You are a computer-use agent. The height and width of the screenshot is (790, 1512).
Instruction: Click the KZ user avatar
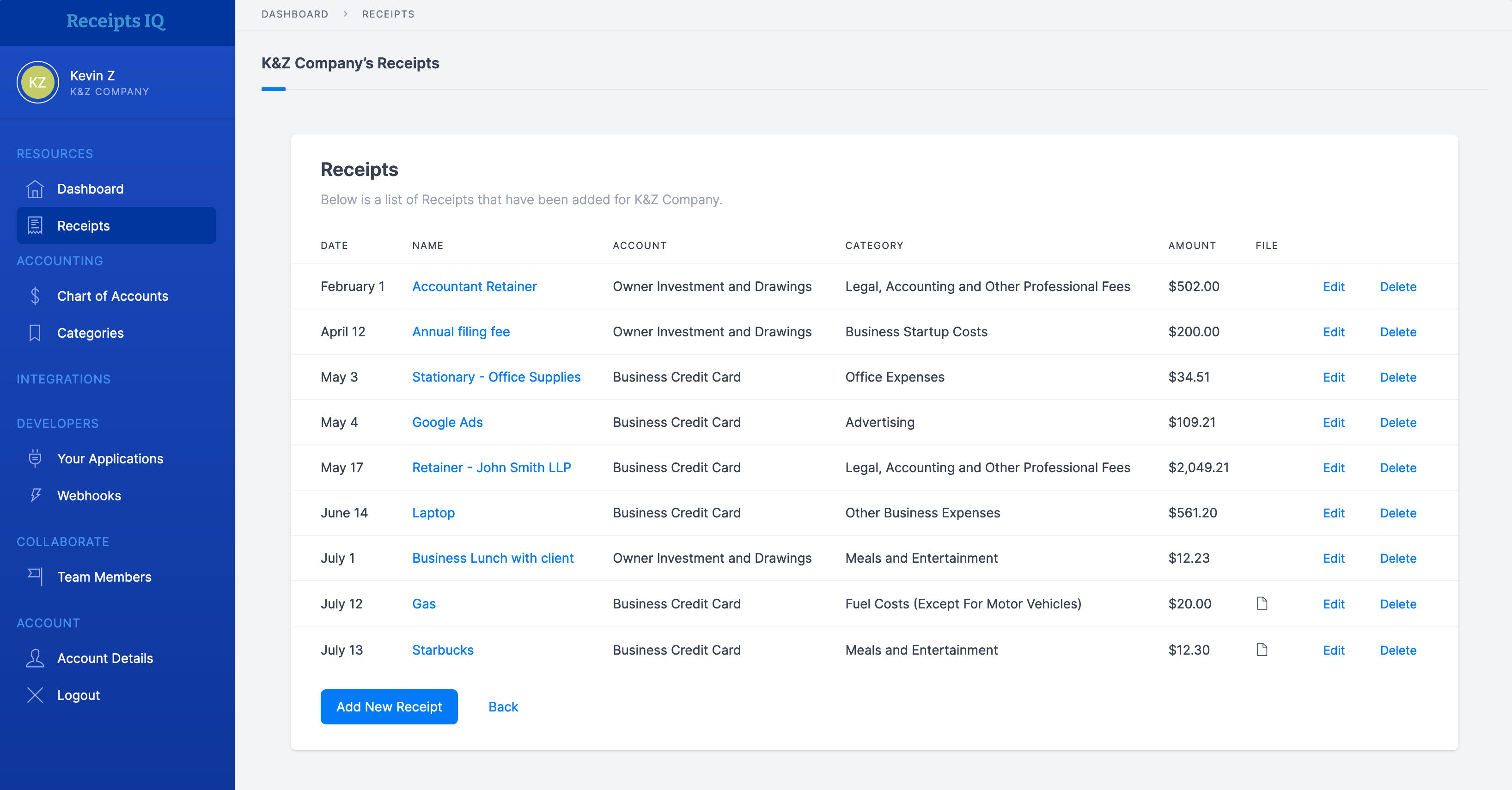(37, 82)
